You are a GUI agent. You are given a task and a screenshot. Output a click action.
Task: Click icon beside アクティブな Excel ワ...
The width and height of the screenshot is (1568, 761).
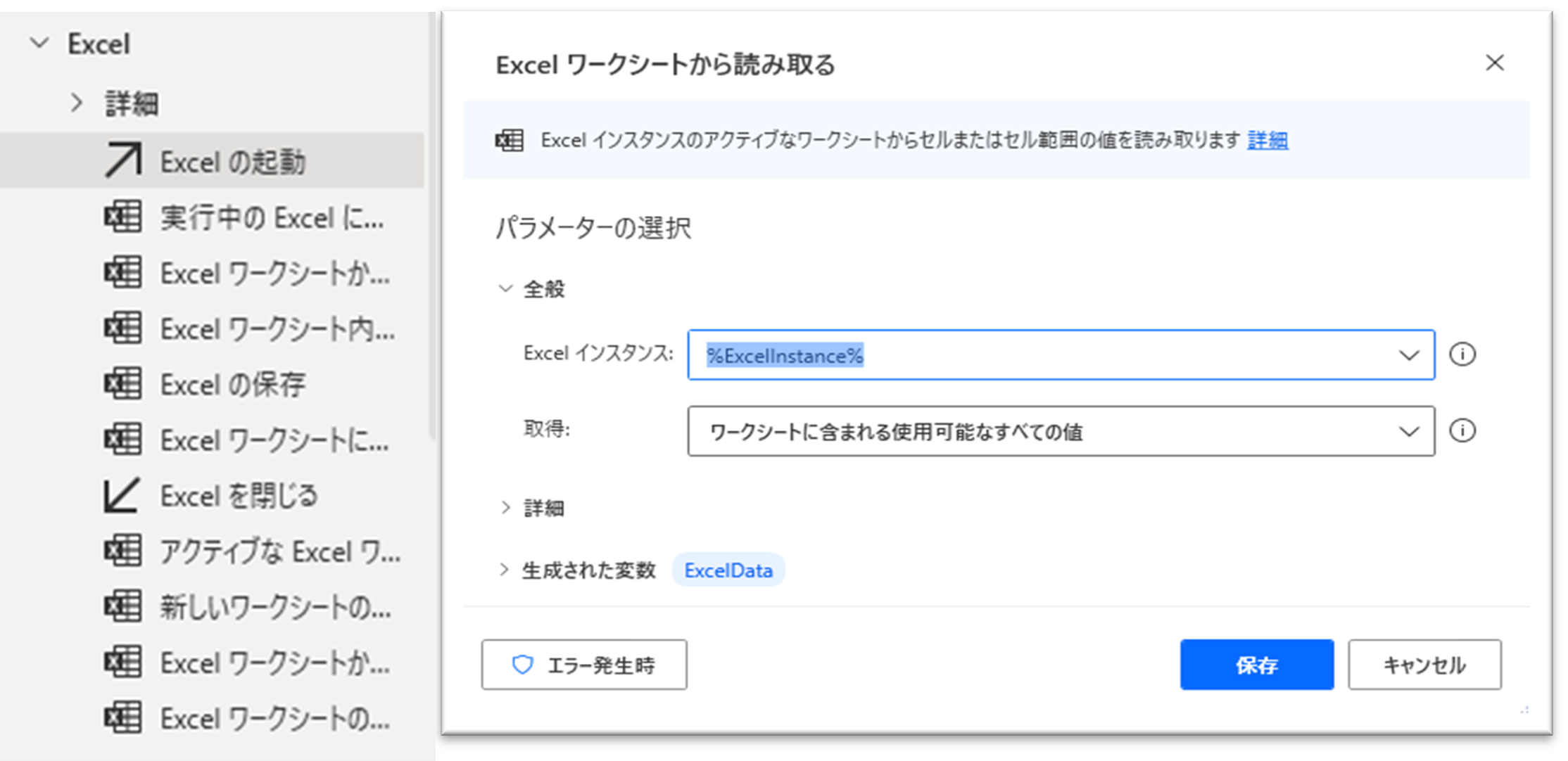pos(123,550)
